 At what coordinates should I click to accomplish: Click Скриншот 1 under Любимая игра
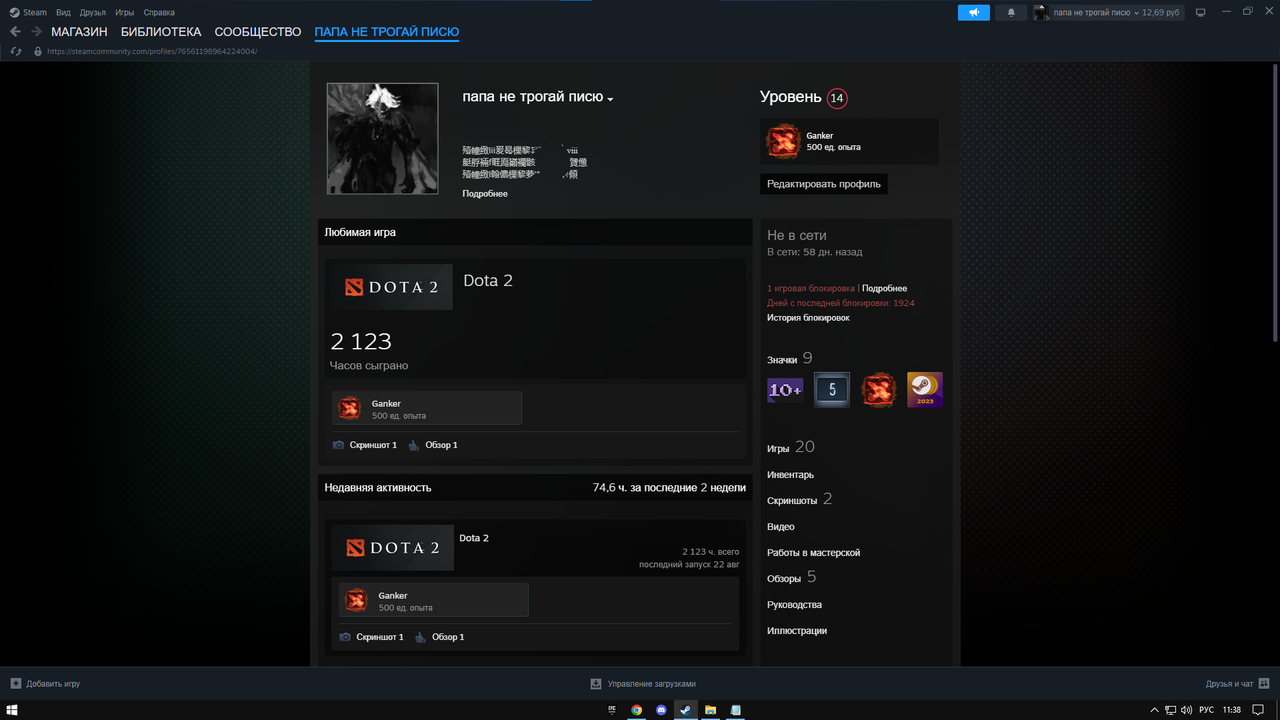pyautogui.click(x=365, y=445)
